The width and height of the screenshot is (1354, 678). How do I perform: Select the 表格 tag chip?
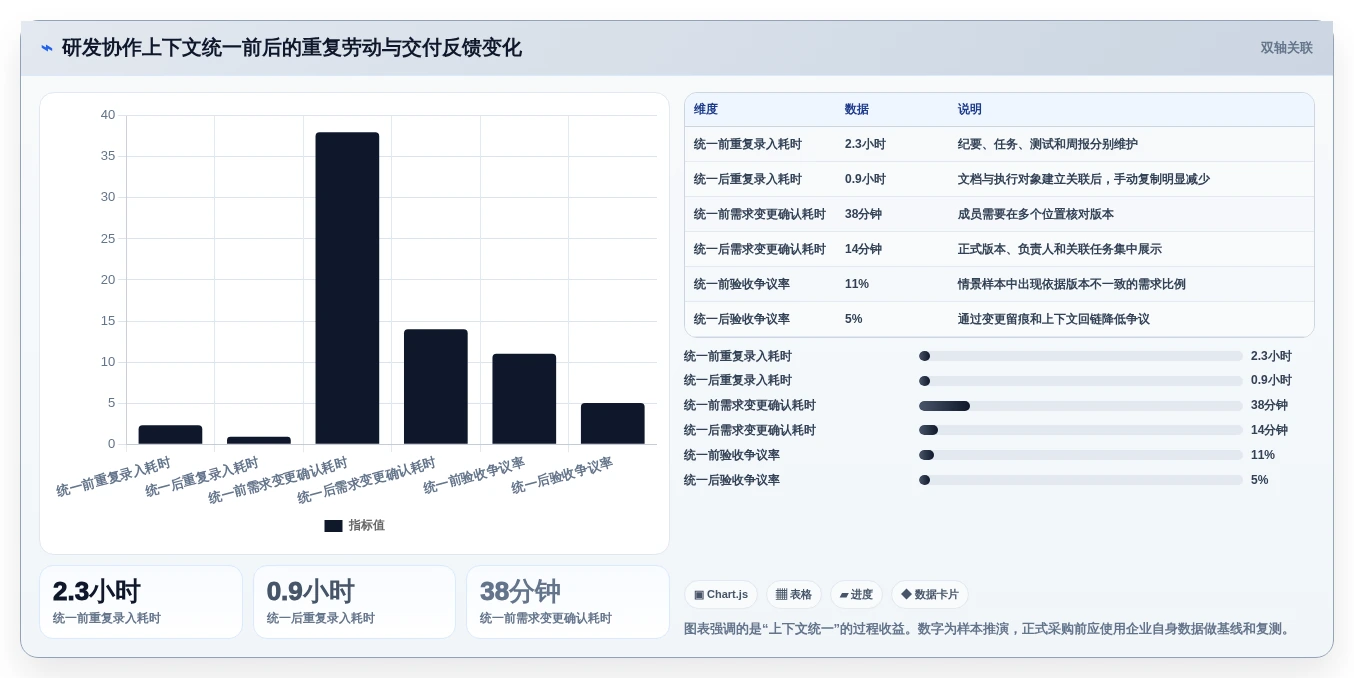point(794,595)
